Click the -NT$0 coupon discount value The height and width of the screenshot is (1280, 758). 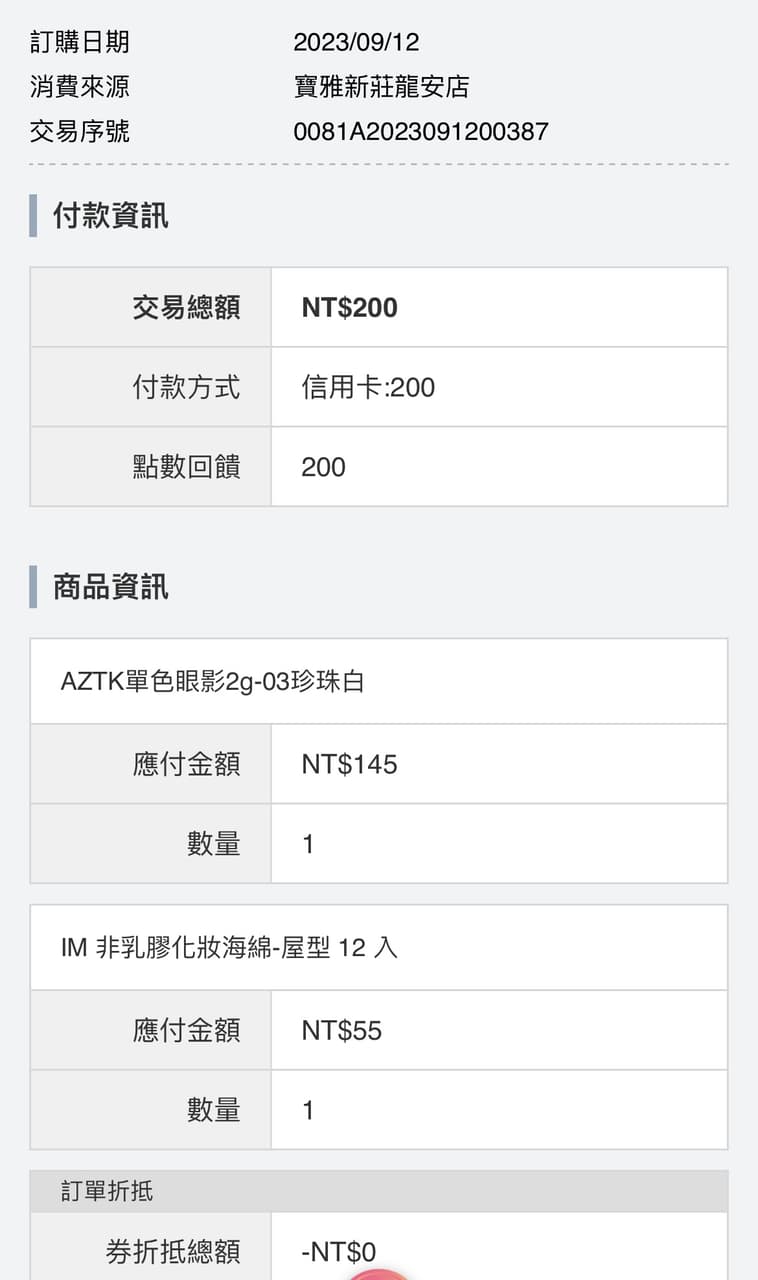pyautogui.click(x=338, y=1251)
